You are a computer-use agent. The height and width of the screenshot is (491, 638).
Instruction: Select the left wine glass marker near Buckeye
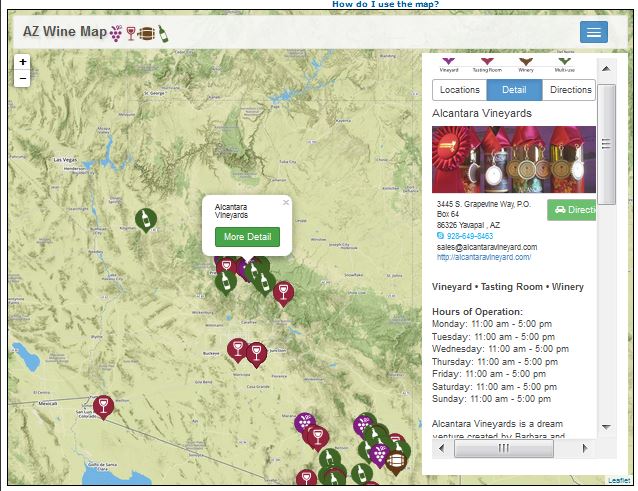coord(238,350)
